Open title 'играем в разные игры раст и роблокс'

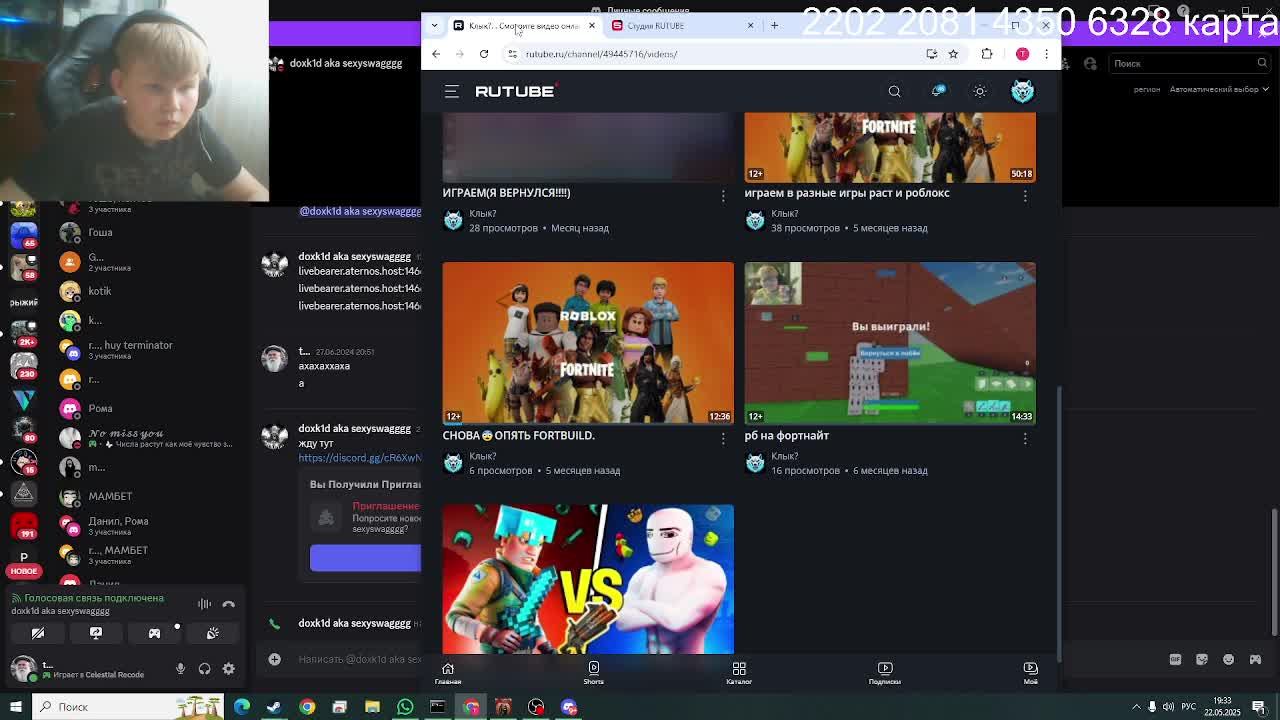(847, 193)
